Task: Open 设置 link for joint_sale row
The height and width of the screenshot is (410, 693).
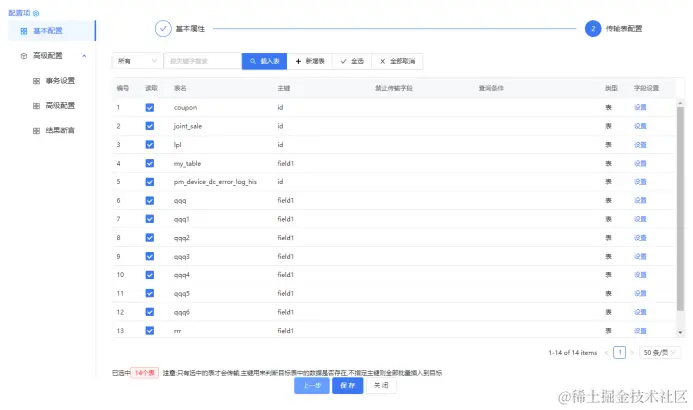Action: pyautogui.click(x=640, y=126)
